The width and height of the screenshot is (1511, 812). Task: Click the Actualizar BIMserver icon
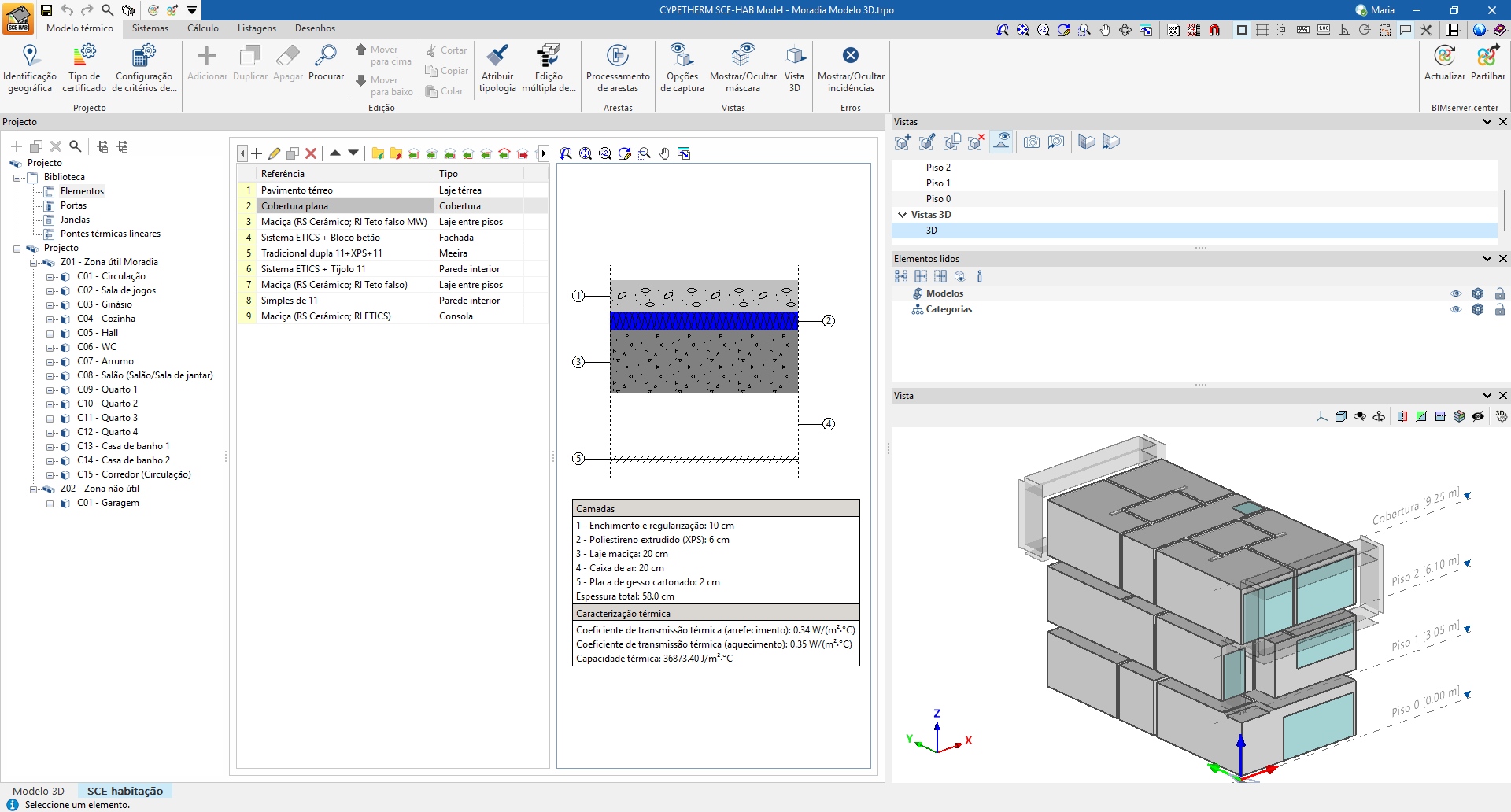point(1444,56)
